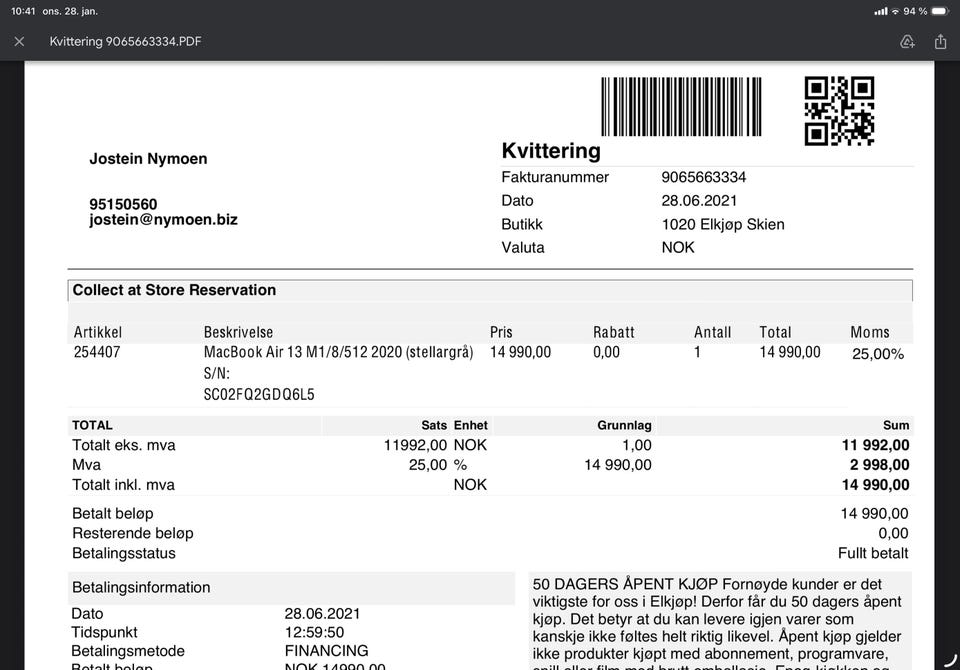Tap the MacBook Air 13 description
Viewport: 960px width, 670px height.
338,352
